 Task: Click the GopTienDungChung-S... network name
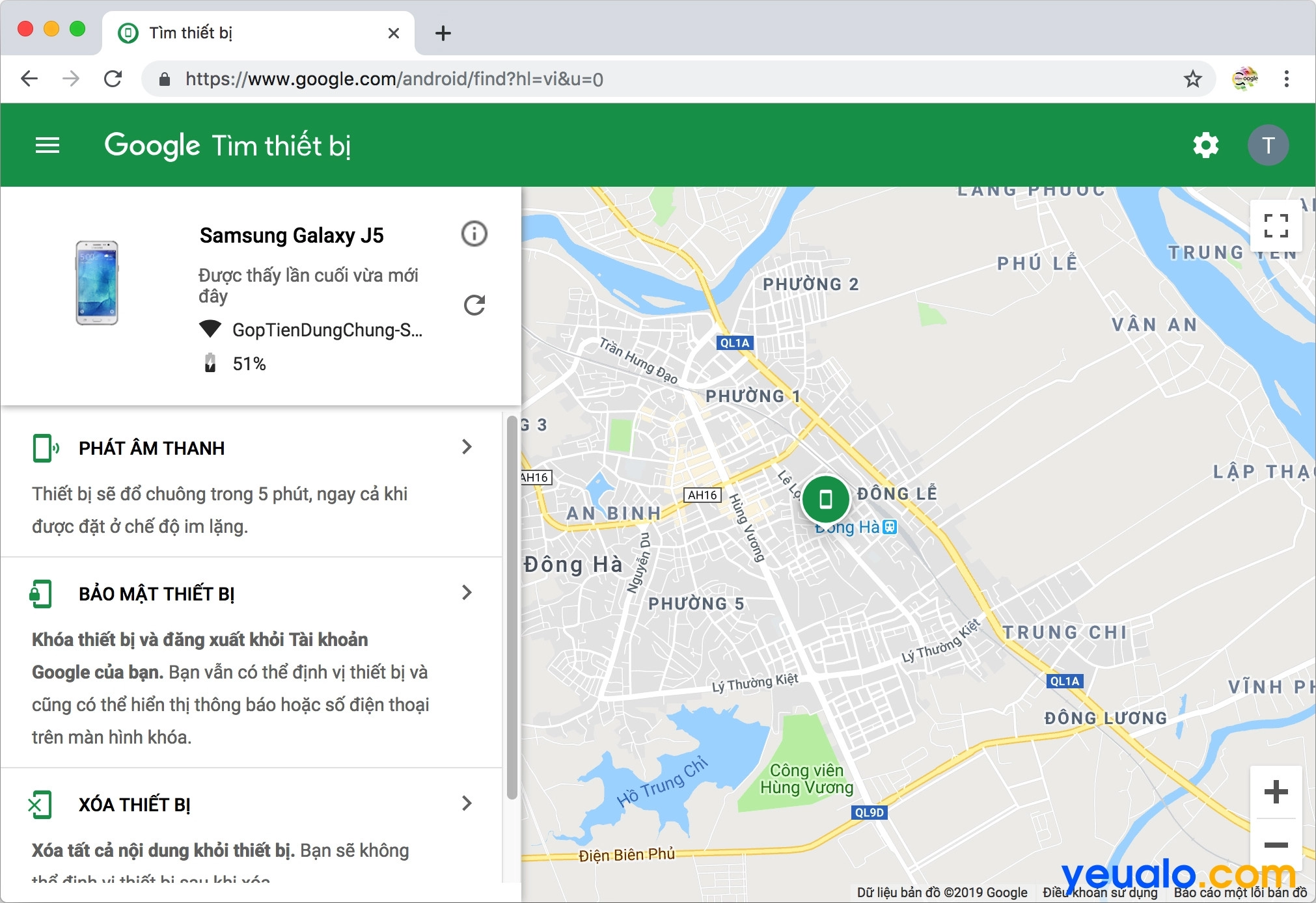pyautogui.click(x=327, y=330)
